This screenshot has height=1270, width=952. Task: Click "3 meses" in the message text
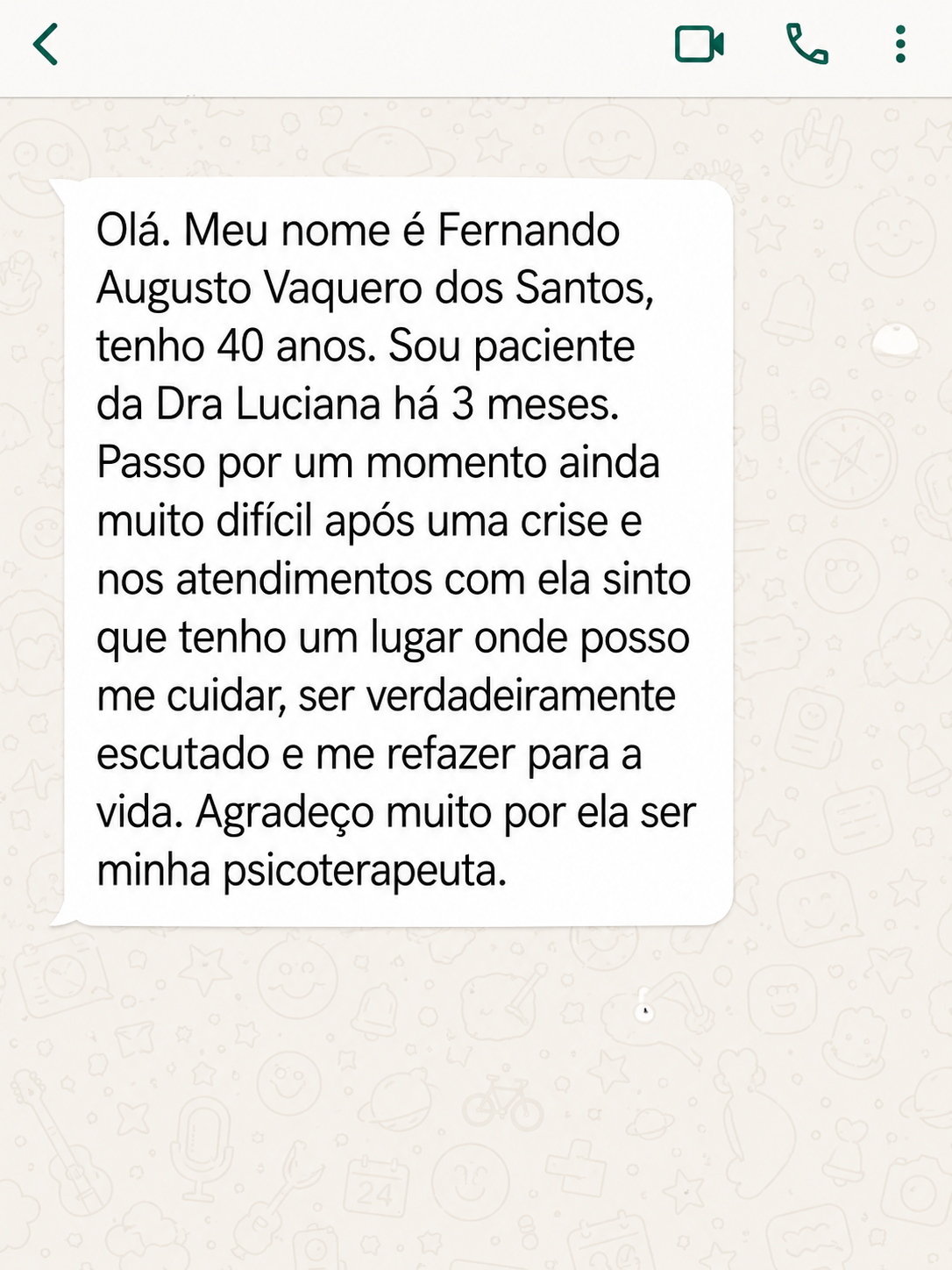[x=536, y=405]
